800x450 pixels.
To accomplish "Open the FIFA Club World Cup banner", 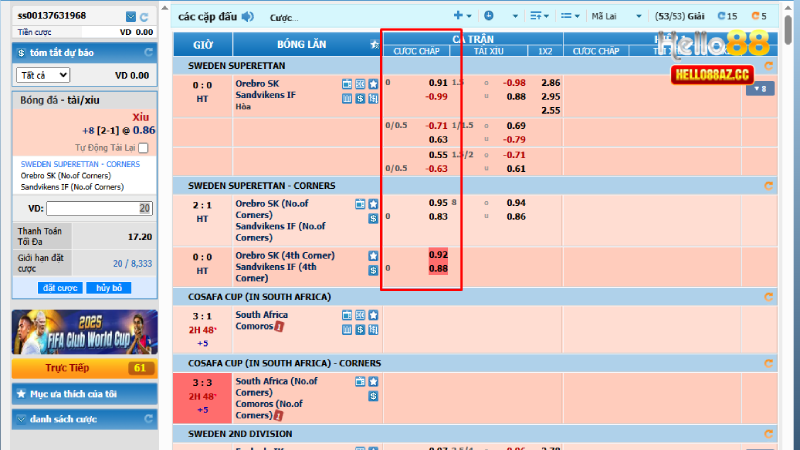I will click(85, 332).
